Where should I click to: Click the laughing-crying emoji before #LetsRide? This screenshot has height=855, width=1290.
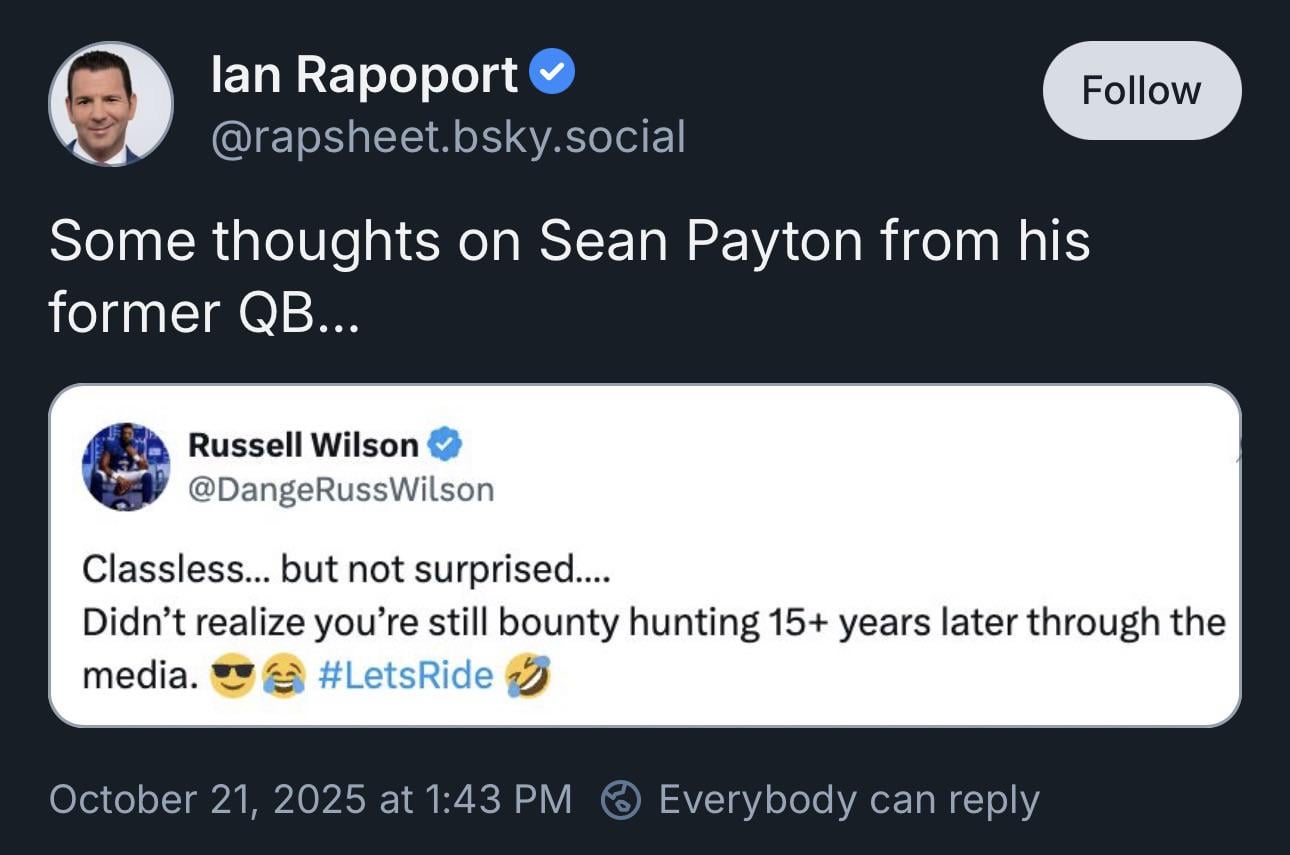coord(283,675)
